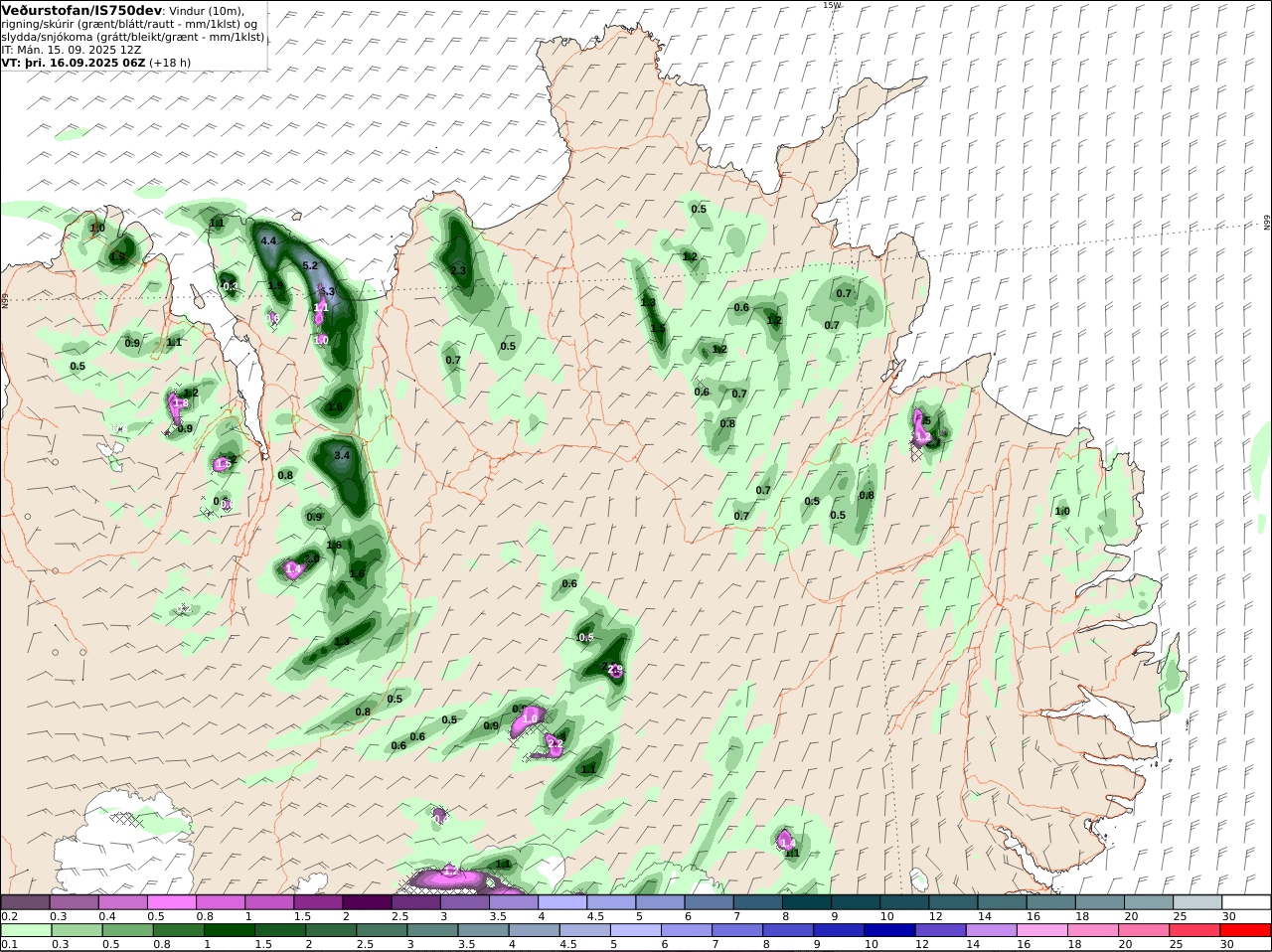Pick the bright pink snow swatch between 0.5 and 0.8
Viewport: 1272px width, 952px height.
pyautogui.click(x=171, y=901)
